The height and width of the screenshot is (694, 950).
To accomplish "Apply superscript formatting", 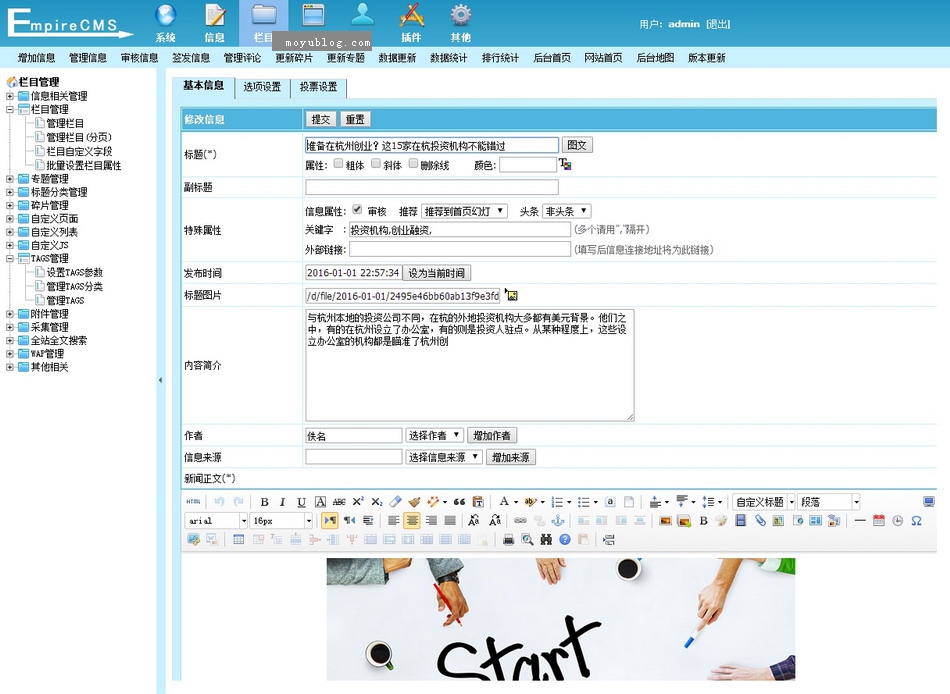I will (358, 502).
